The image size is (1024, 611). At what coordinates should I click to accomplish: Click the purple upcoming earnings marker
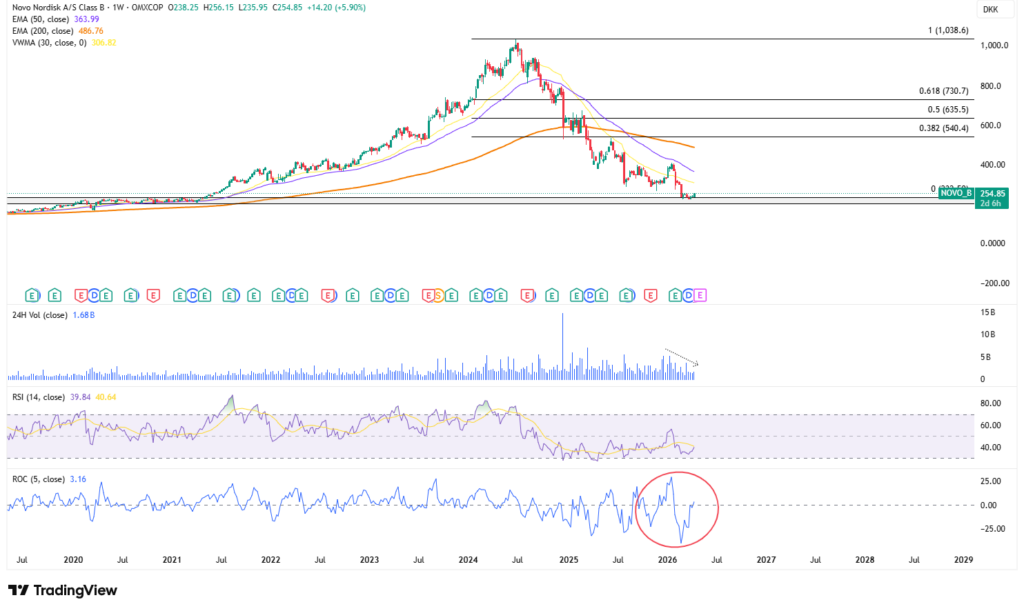coord(701,296)
